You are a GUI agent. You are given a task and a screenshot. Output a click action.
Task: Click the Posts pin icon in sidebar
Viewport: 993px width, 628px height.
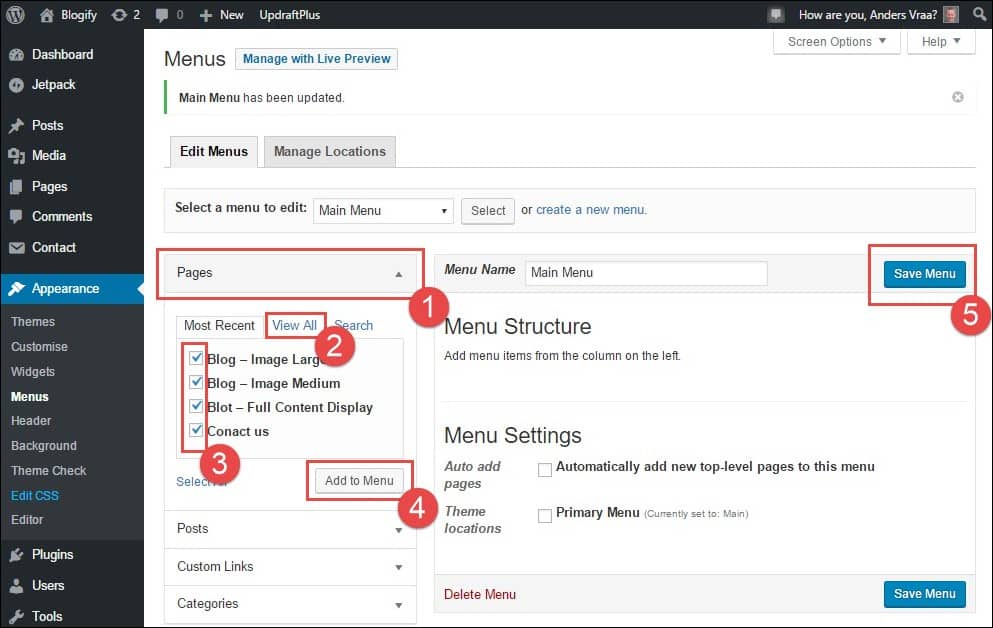pos(16,126)
